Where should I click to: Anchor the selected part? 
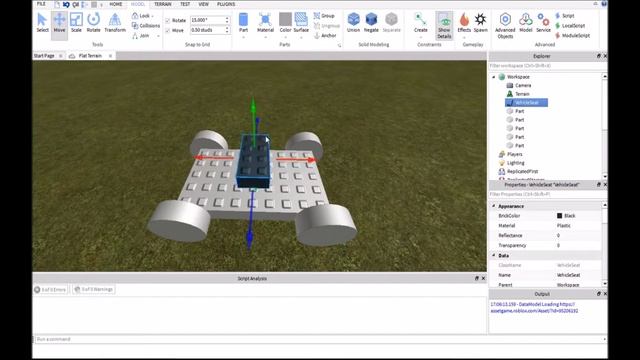click(325, 36)
